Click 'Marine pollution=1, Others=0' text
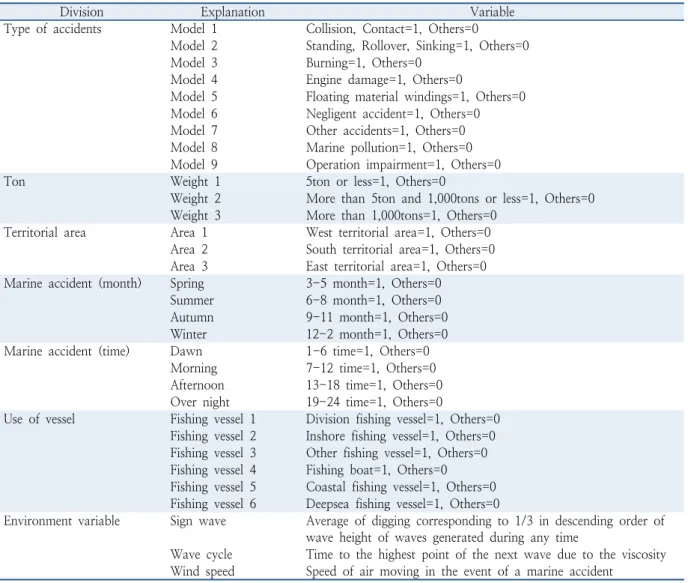 point(389,147)
